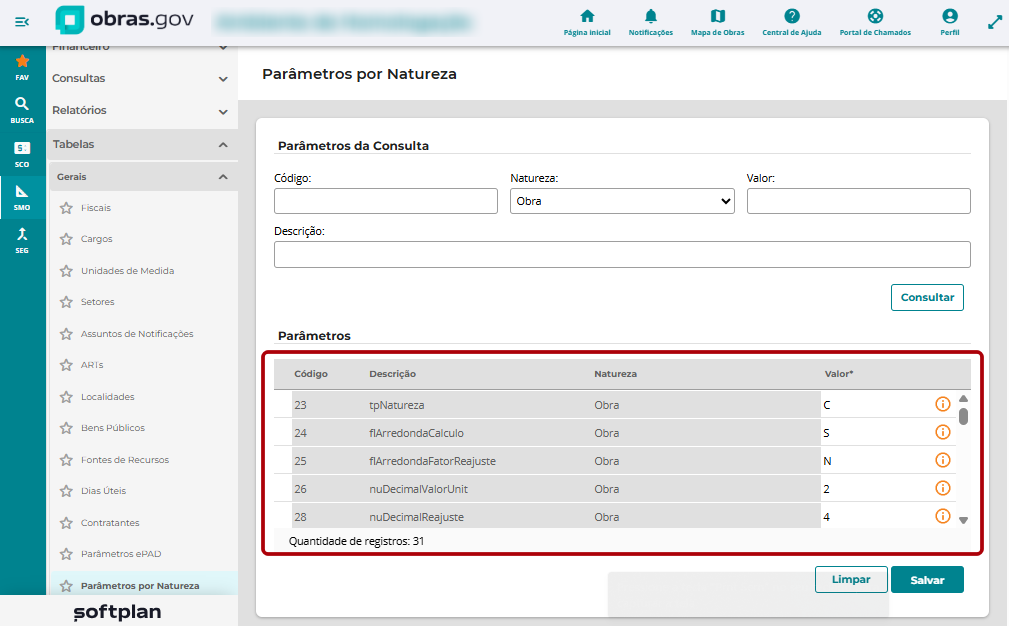Collapse the sidebar with the menu icon
This screenshot has height=626, width=1009.
pyautogui.click(x=22, y=22)
